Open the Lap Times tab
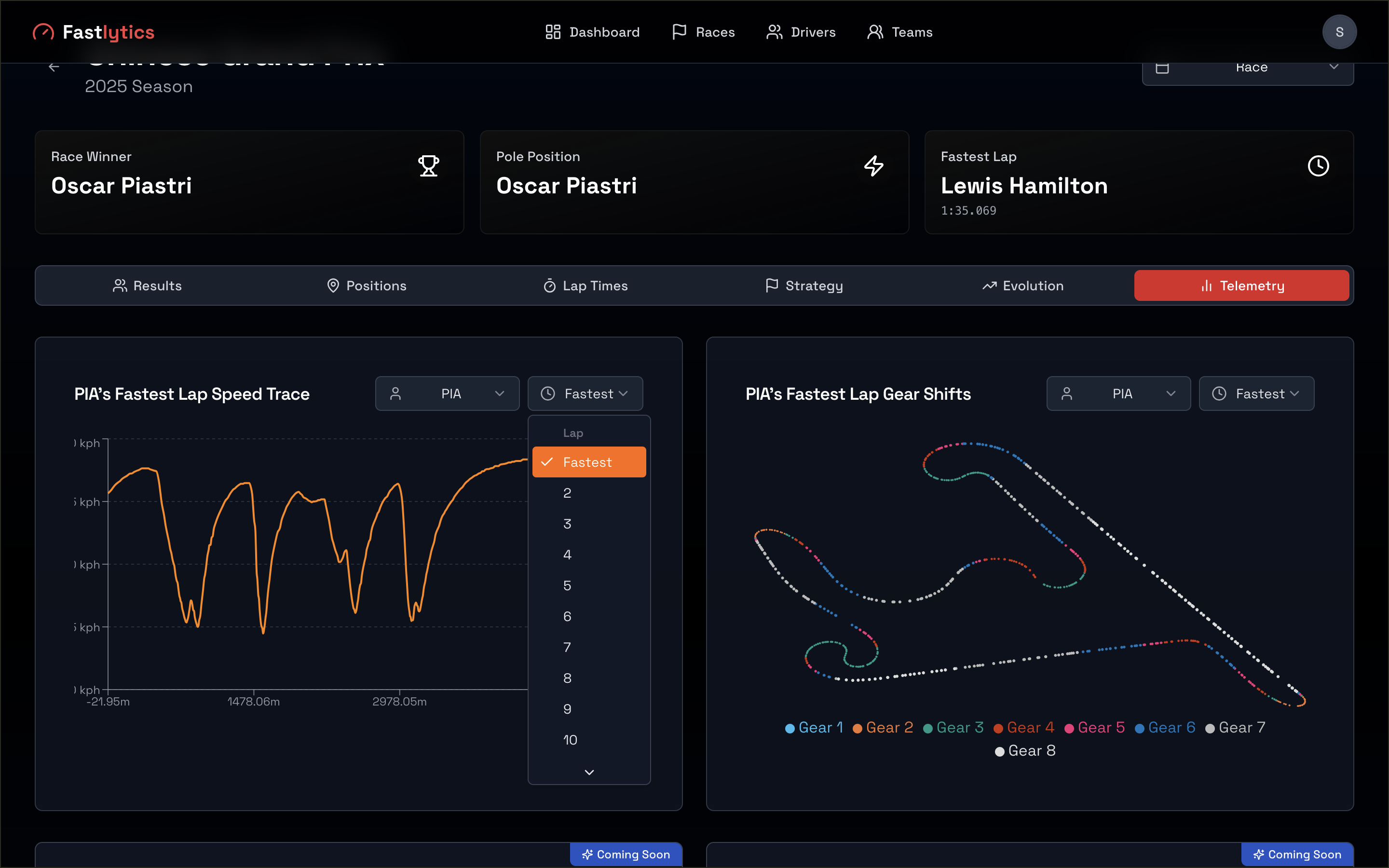The height and width of the screenshot is (868, 1389). [585, 285]
